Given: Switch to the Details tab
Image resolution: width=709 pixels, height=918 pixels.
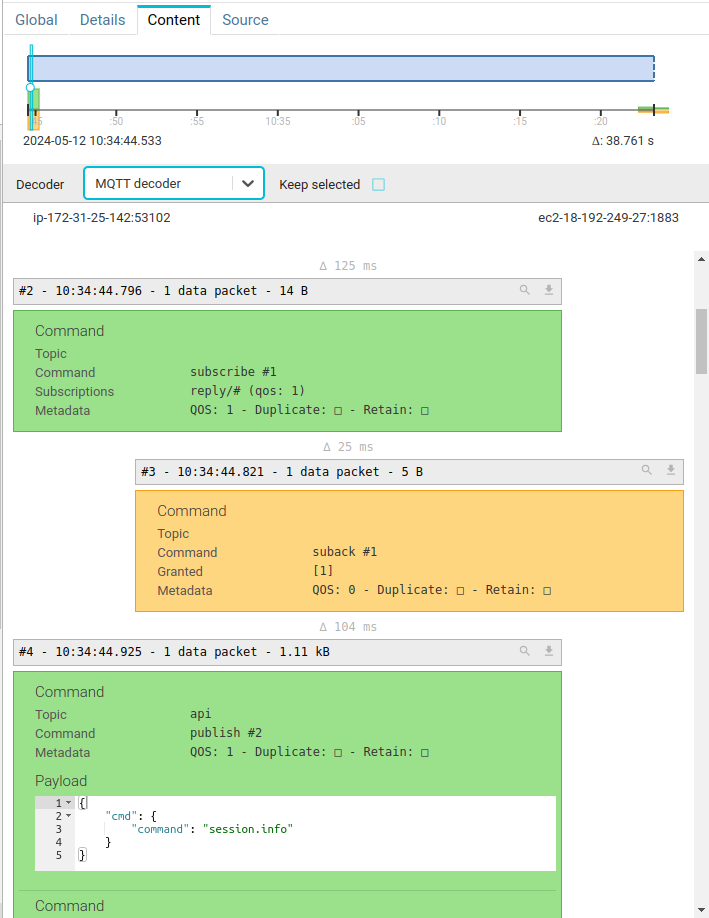Looking at the screenshot, I should coord(102,20).
